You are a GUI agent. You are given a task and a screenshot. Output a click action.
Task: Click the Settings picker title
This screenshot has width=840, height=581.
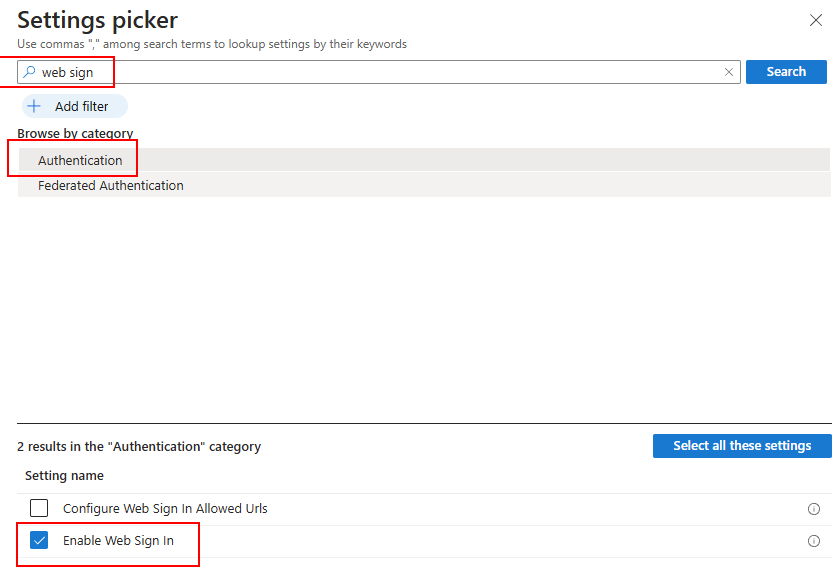[x=98, y=20]
